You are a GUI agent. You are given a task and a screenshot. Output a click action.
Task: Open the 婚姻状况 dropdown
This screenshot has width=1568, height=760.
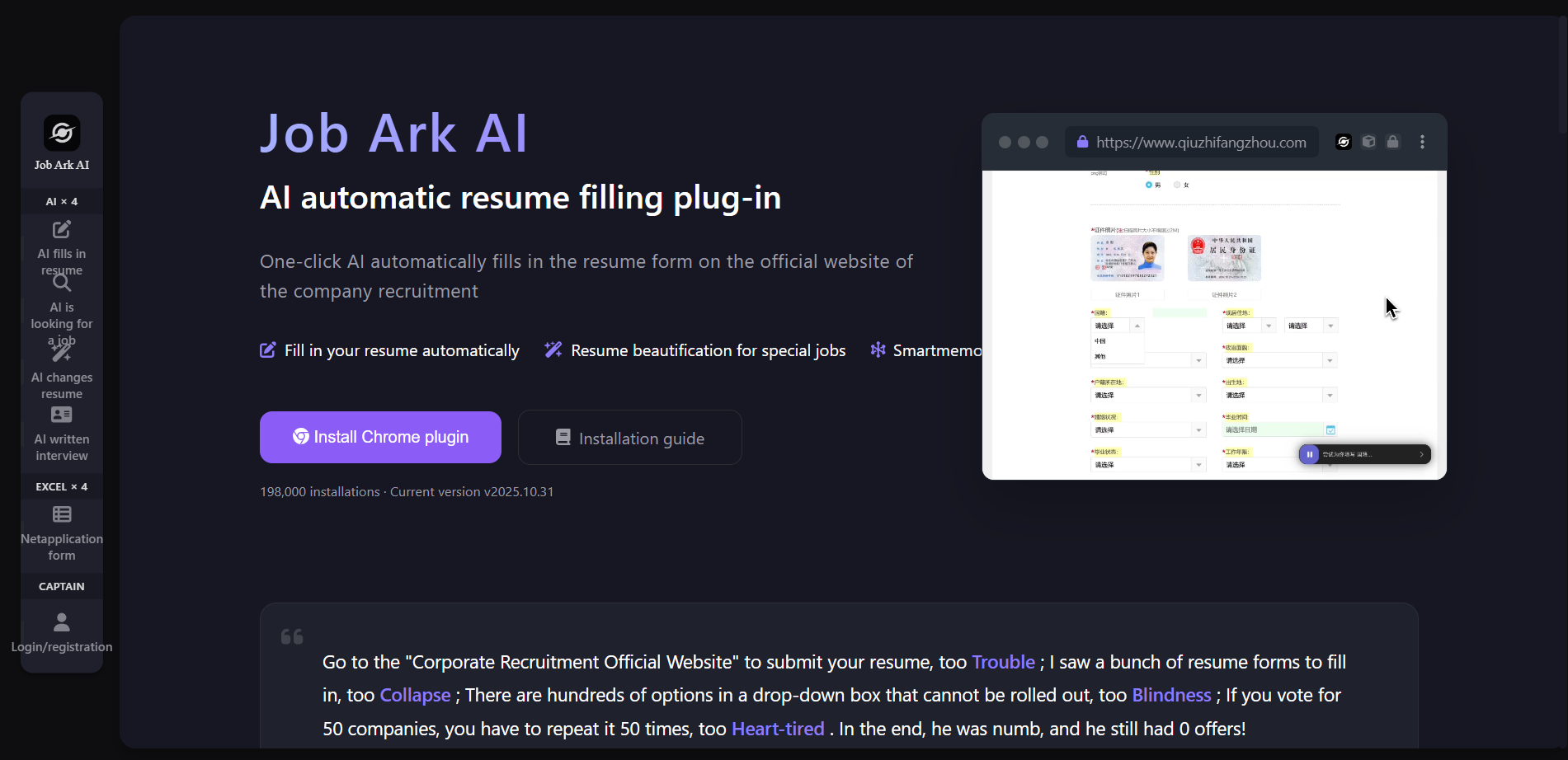pos(1148,429)
